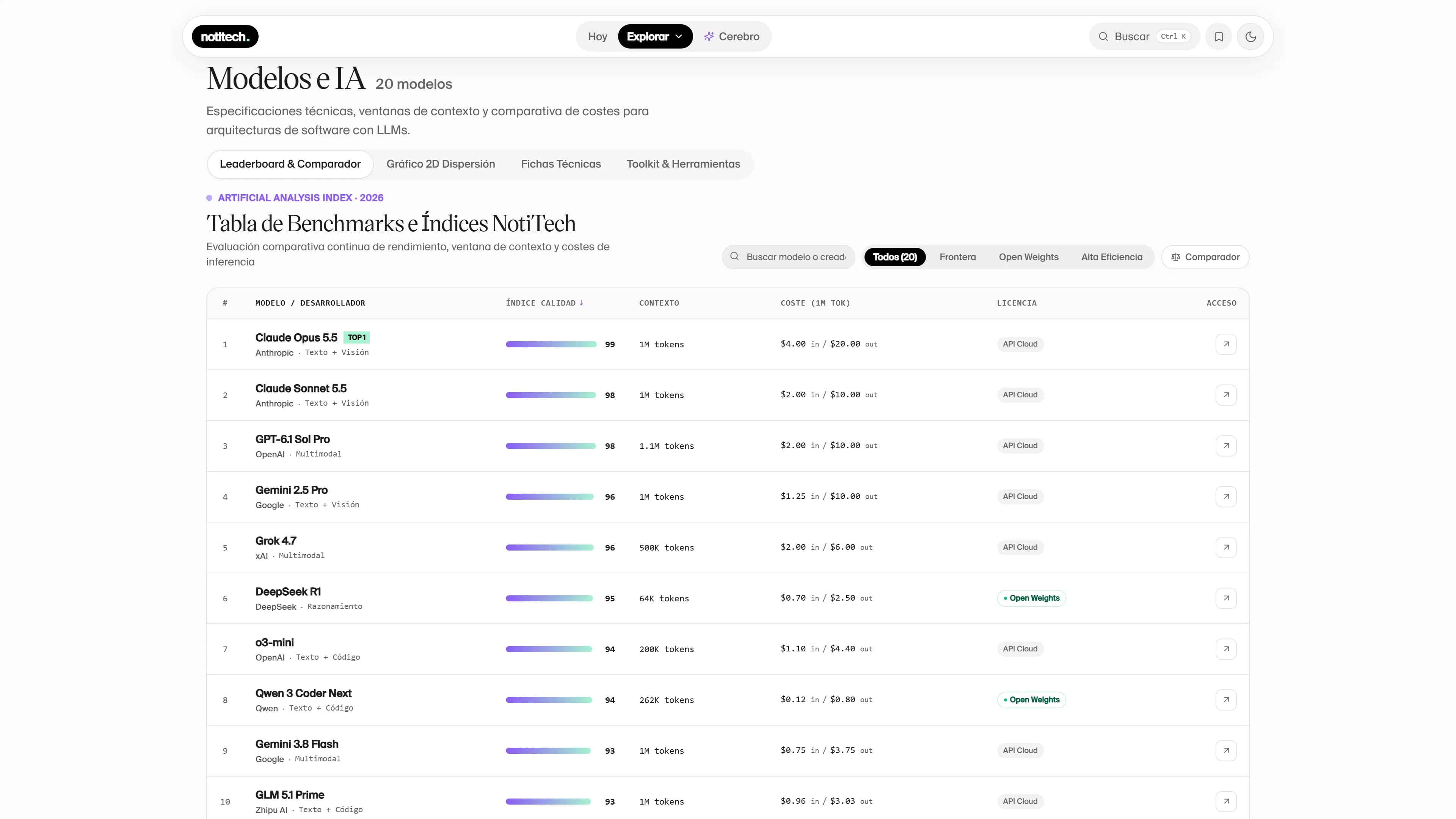The height and width of the screenshot is (819, 1456).
Task: Click Open Weights badge on Qwen row
Action: pyautogui.click(x=1031, y=700)
